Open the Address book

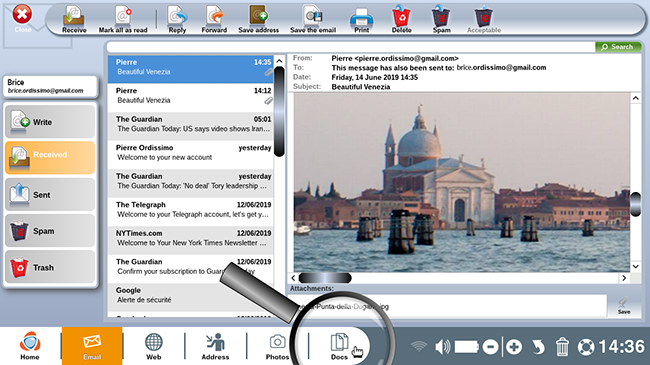(x=215, y=346)
